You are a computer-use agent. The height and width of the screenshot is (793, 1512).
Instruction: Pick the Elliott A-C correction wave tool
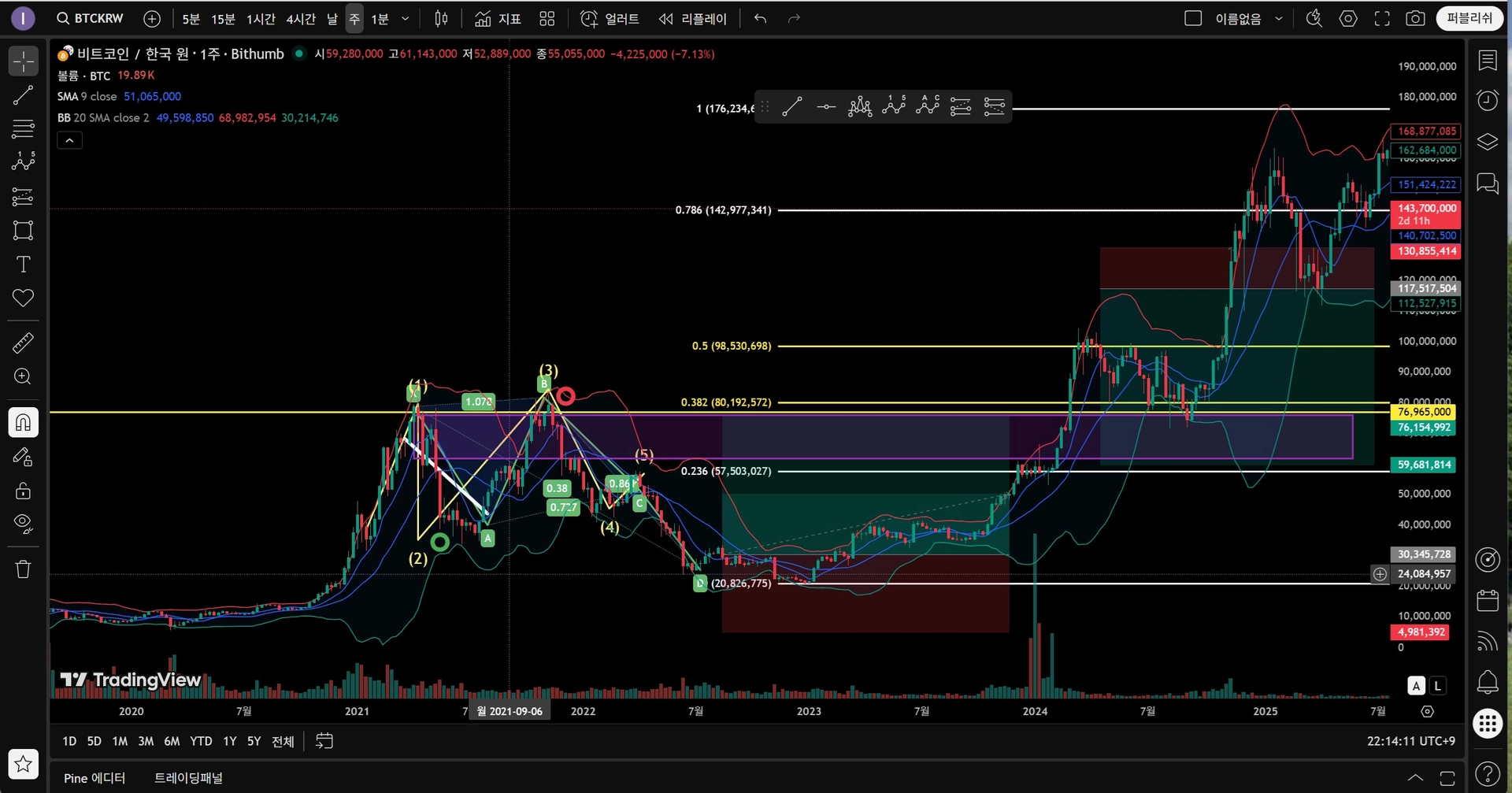point(928,106)
